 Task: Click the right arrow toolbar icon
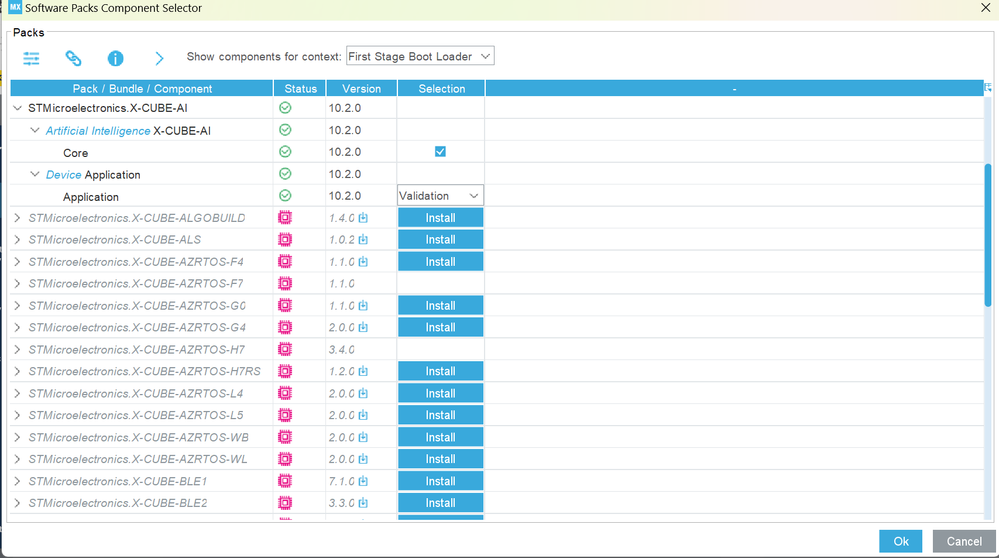[x=159, y=59]
